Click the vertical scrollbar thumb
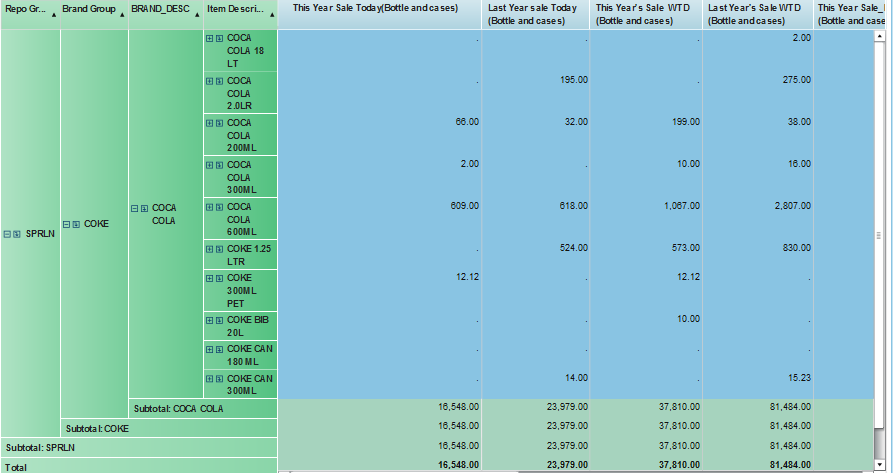 tap(880, 235)
